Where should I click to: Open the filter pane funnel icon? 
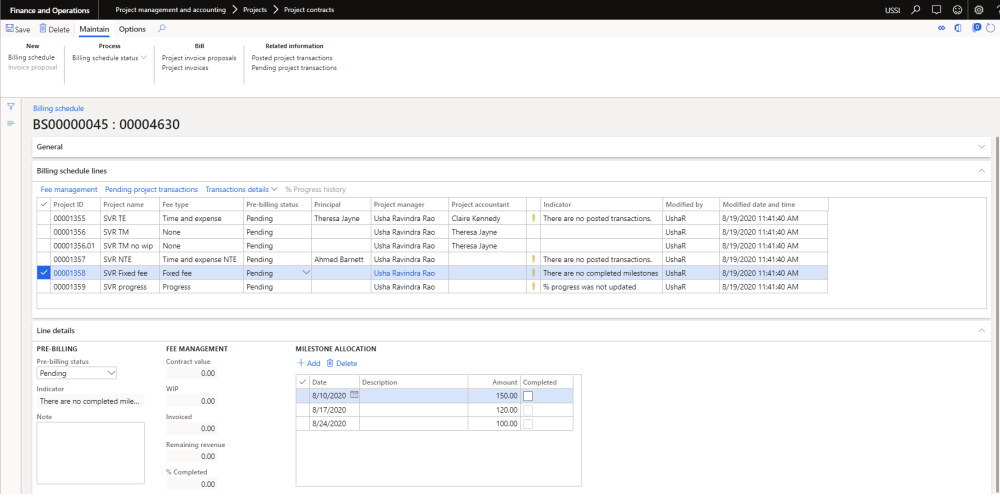point(11,107)
